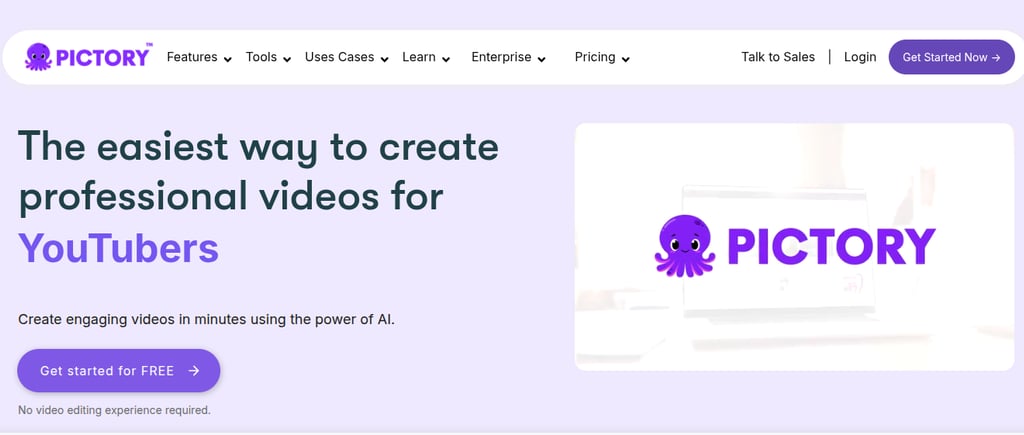1024x435 pixels.
Task: Open the Learn menu
Action: [419, 57]
